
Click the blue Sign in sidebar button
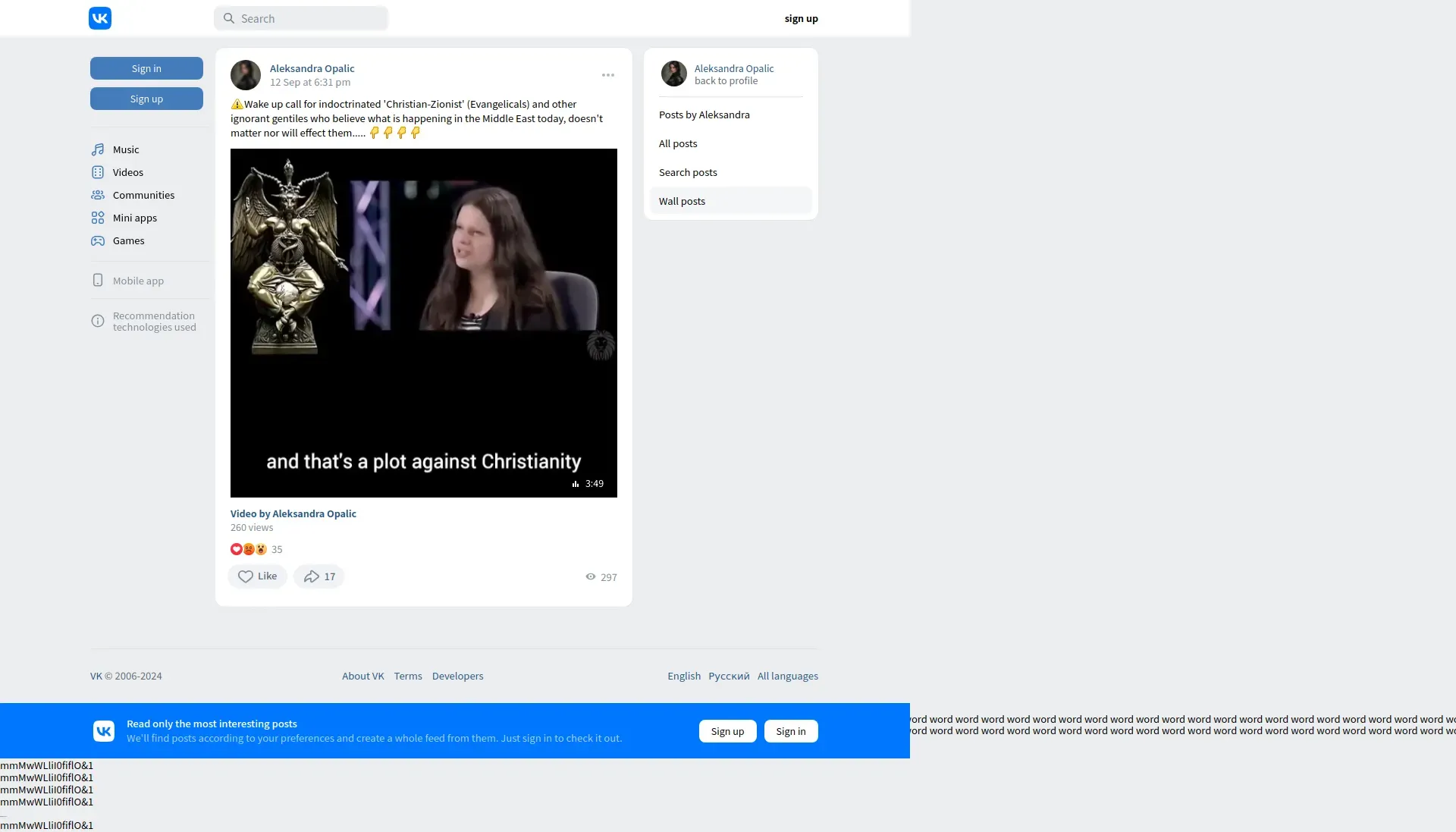coord(146,68)
